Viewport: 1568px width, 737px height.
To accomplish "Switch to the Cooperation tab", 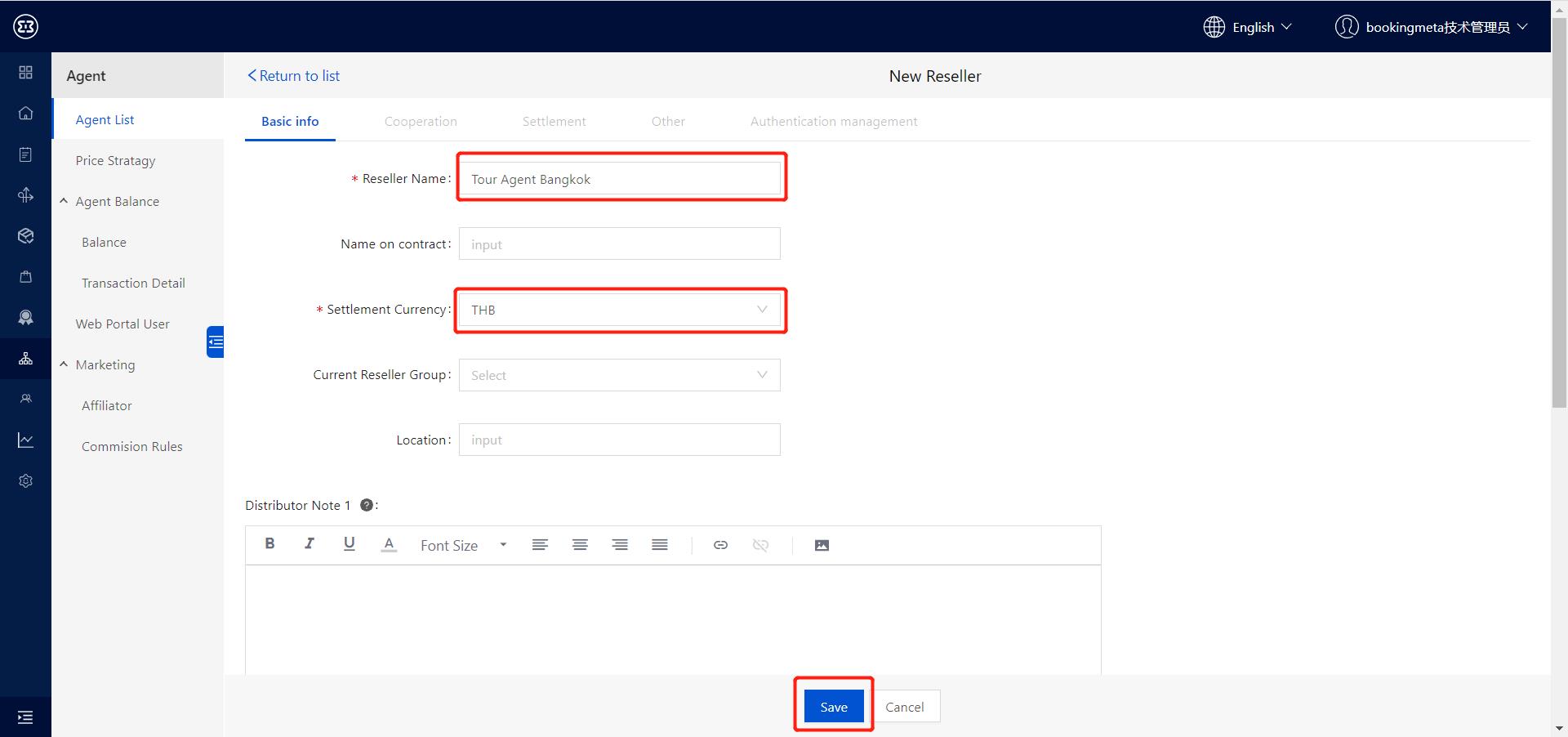I will tap(421, 121).
